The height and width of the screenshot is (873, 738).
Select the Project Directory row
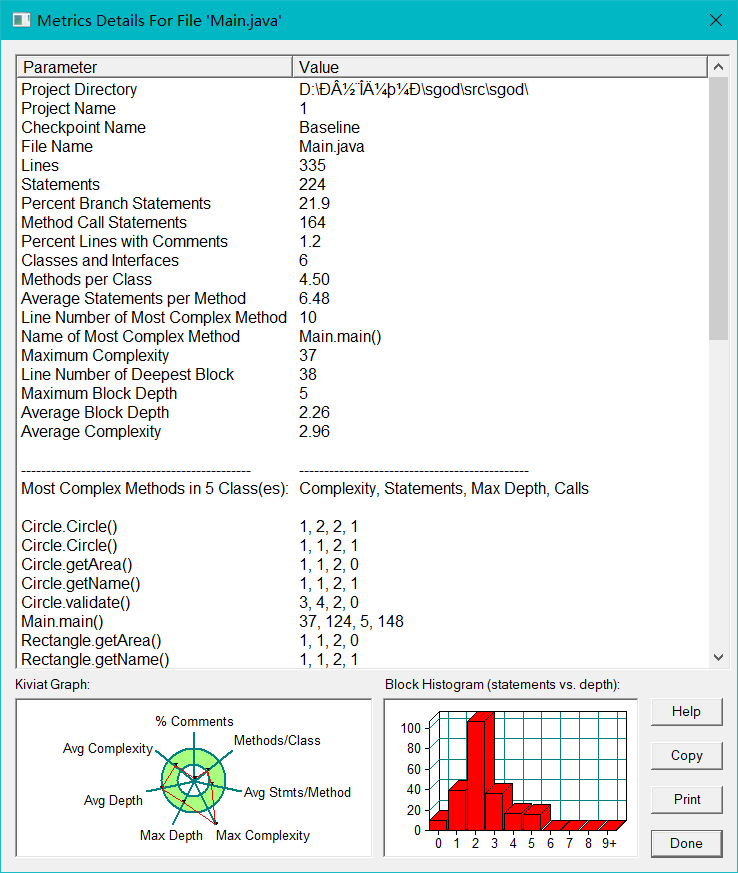(x=362, y=89)
